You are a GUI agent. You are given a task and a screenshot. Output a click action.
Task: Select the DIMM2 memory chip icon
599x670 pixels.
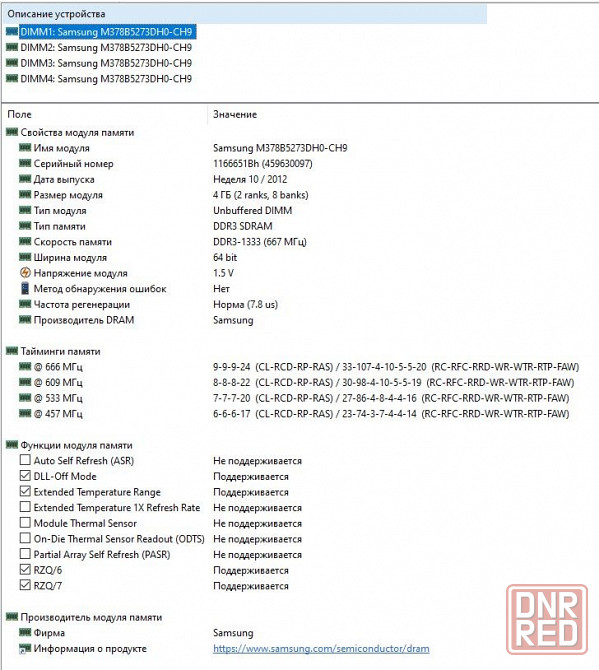point(12,47)
